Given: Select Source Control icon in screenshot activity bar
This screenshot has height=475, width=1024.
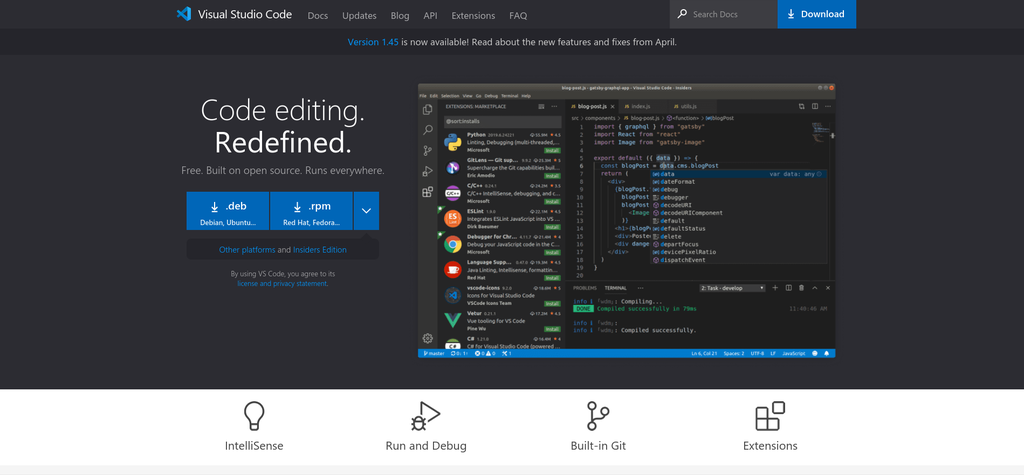Looking at the screenshot, I should (x=428, y=150).
